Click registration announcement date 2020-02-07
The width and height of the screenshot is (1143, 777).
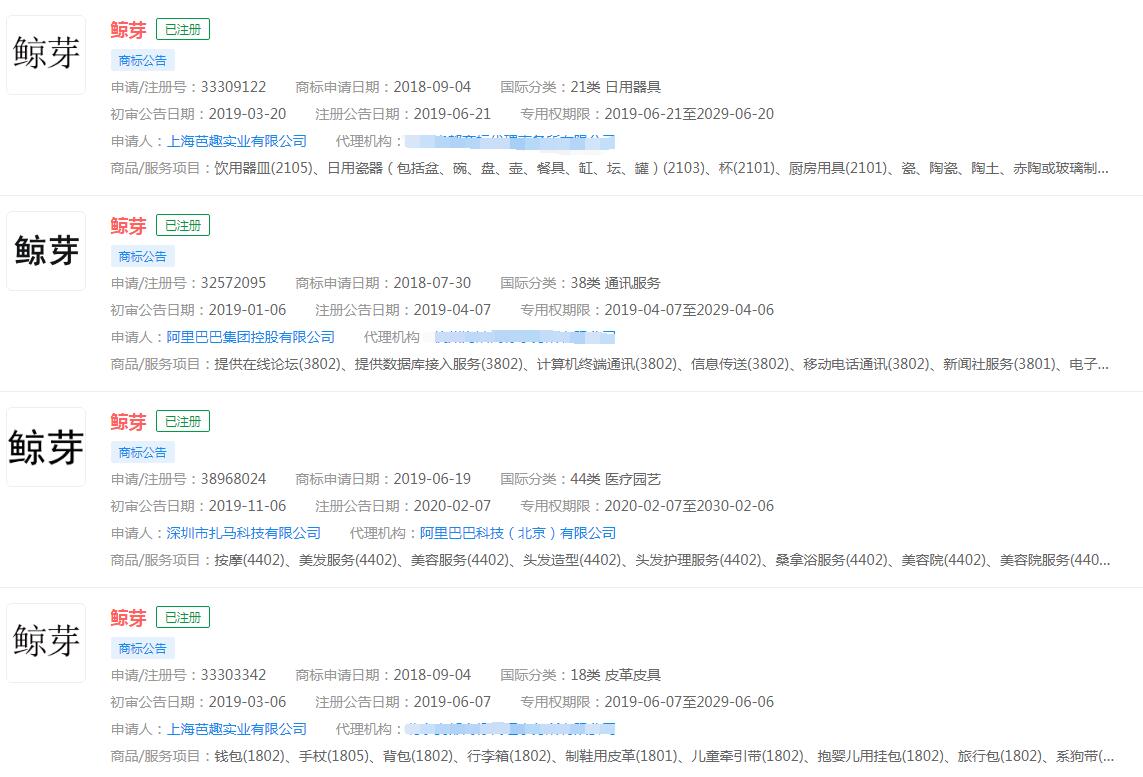click(452, 506)
